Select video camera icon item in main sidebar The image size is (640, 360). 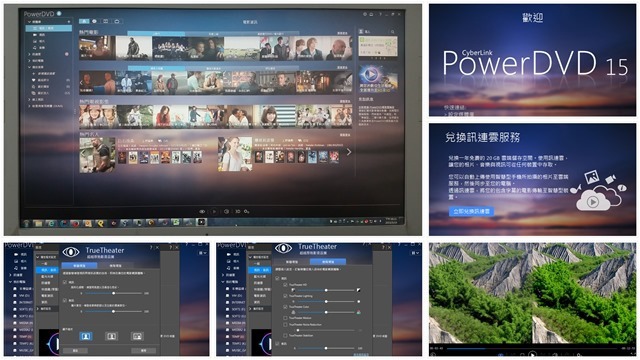click(x=35, y=35)
